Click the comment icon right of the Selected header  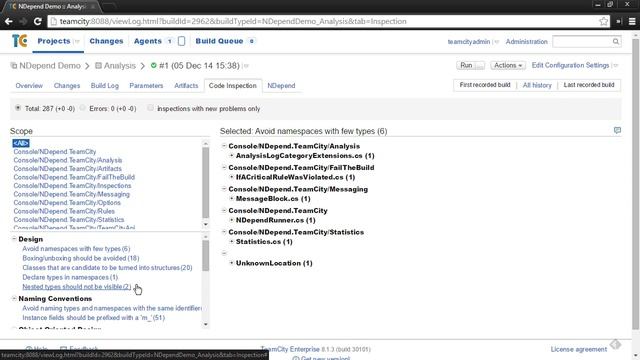[617, 130]
